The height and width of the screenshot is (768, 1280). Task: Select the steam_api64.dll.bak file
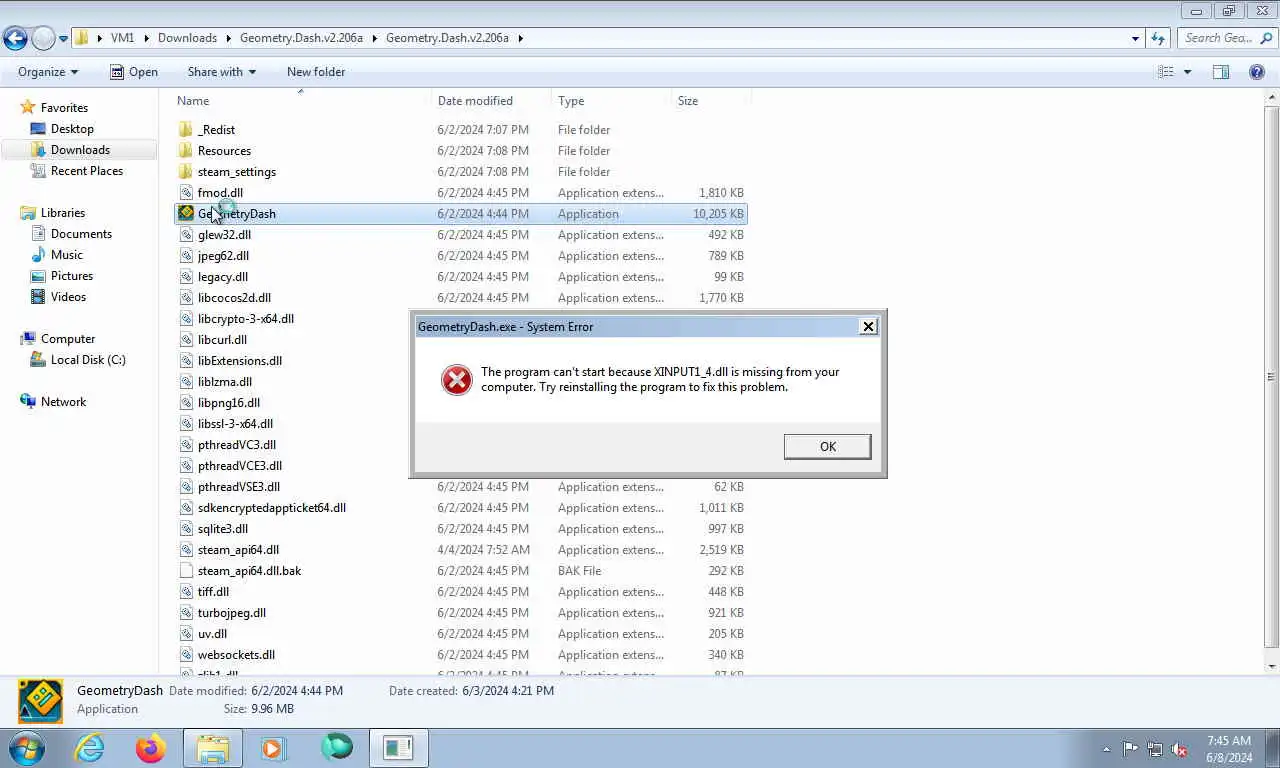249,570
